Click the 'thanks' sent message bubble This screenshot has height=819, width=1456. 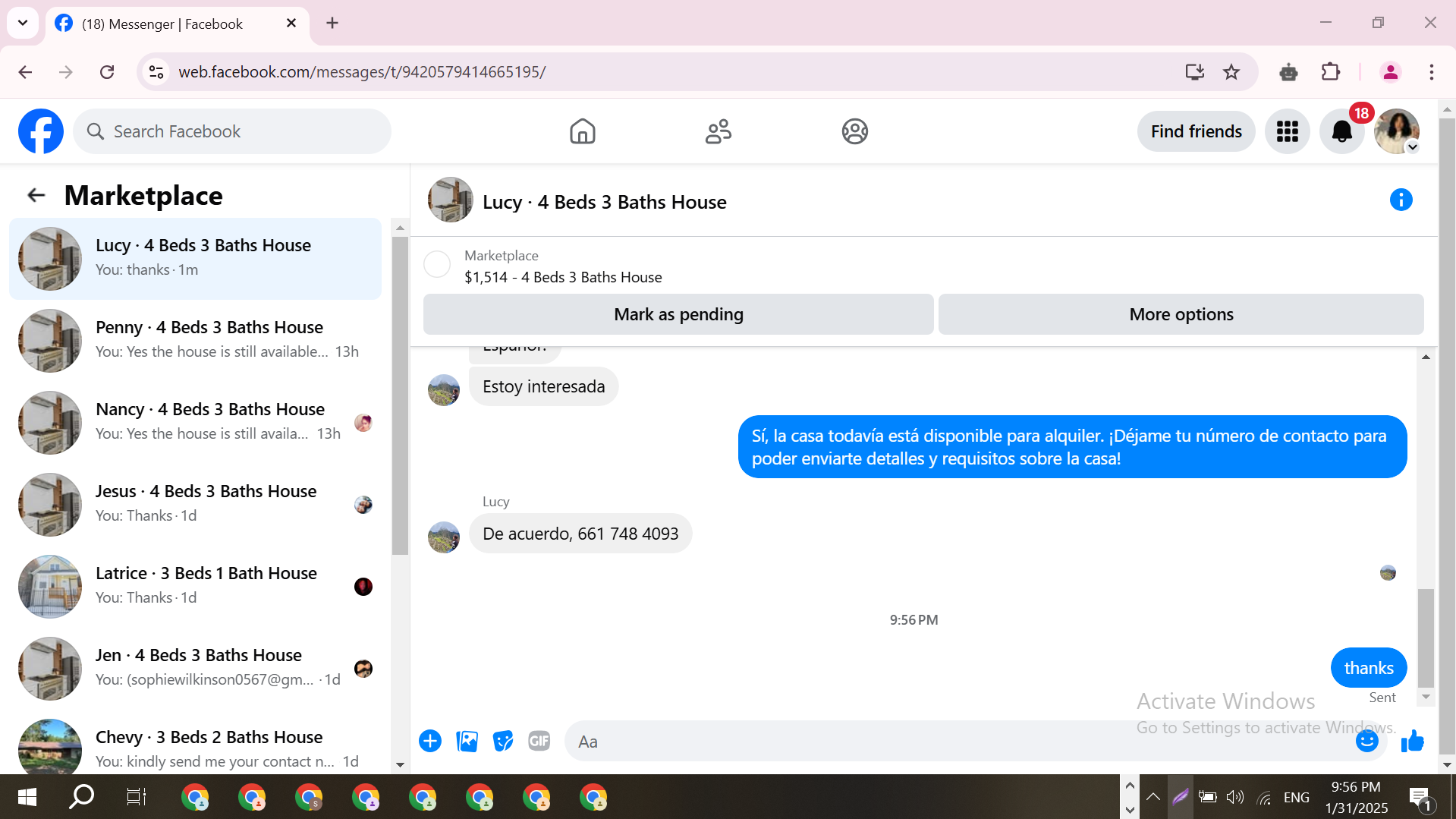pos(1369,668)
